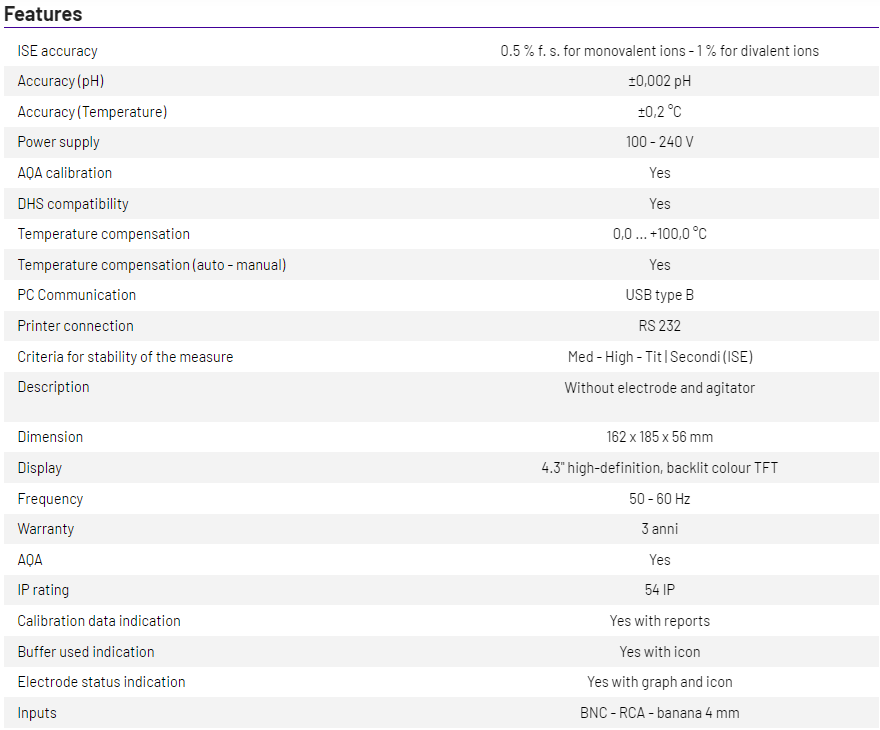Click the 3 anni warranty value
Image resolution: width=880 pixels, height=730 pixels.
click(659, 529)
